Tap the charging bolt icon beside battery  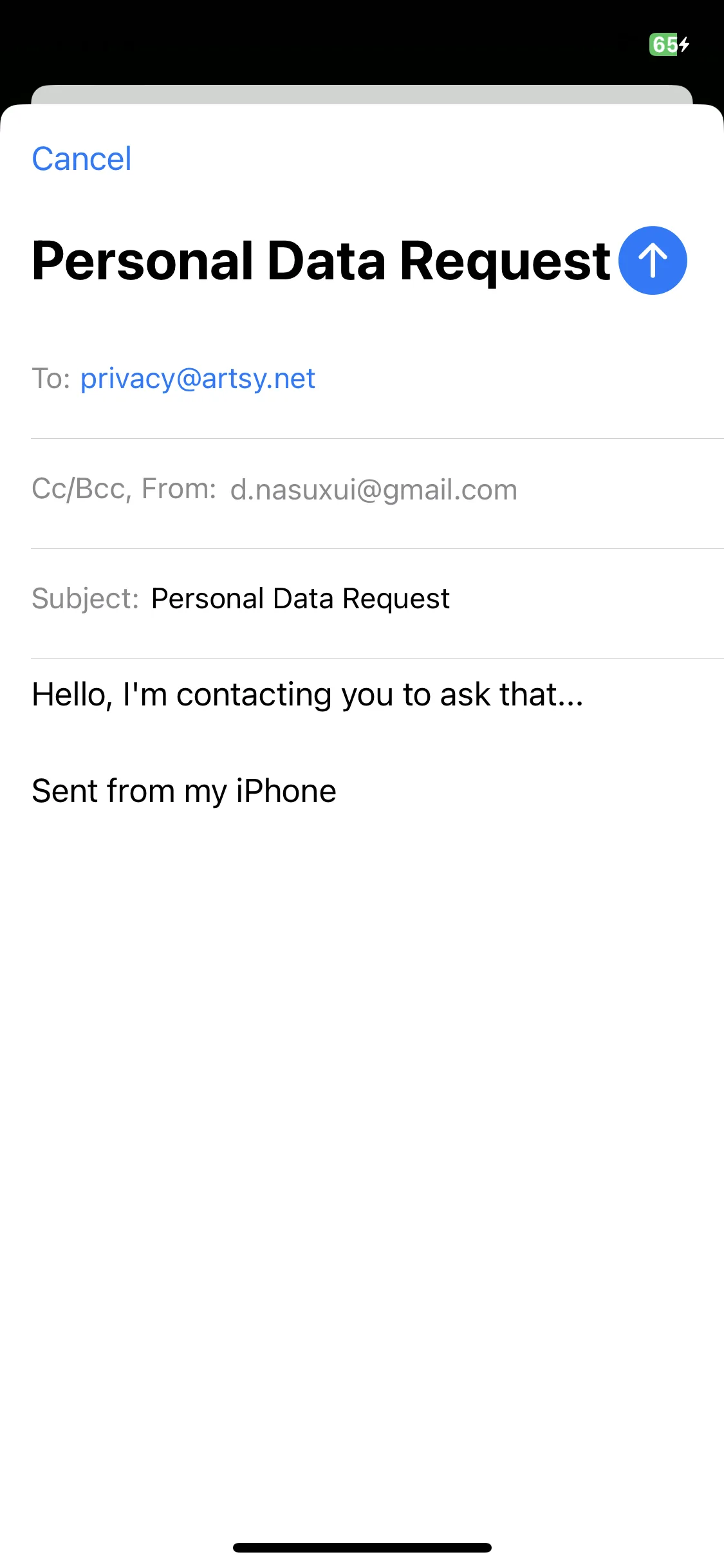(685, 44)
